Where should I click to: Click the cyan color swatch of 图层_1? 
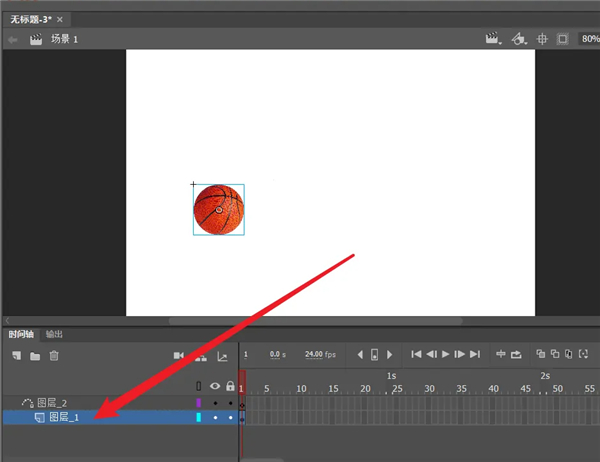point(198,417)
